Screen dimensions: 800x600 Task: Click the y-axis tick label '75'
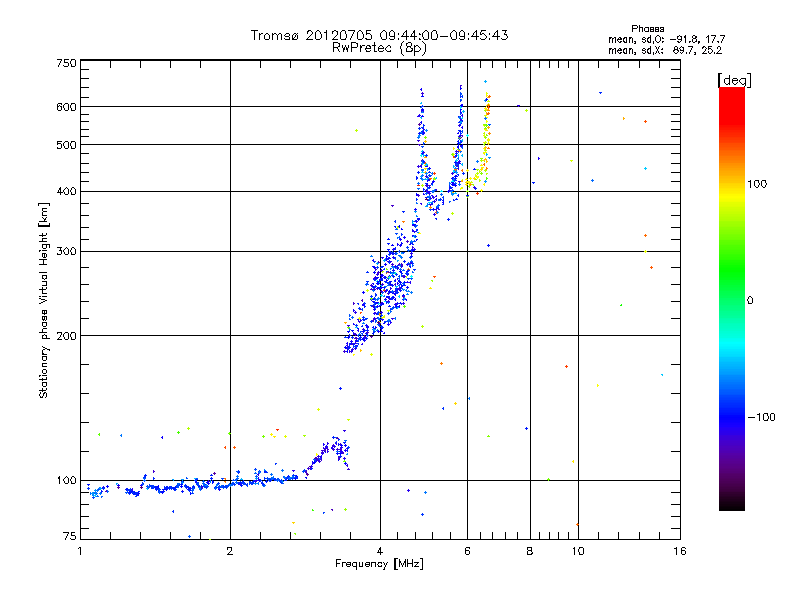[x=70, y=536]
